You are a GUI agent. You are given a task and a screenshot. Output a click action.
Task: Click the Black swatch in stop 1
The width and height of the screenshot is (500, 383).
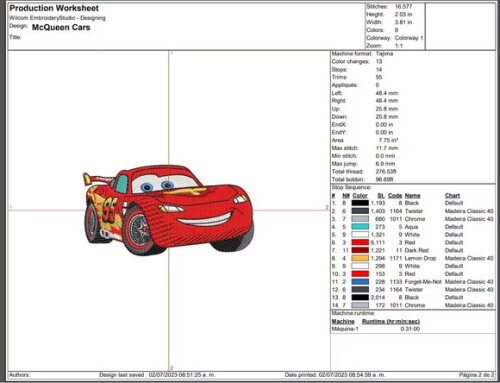360,203
